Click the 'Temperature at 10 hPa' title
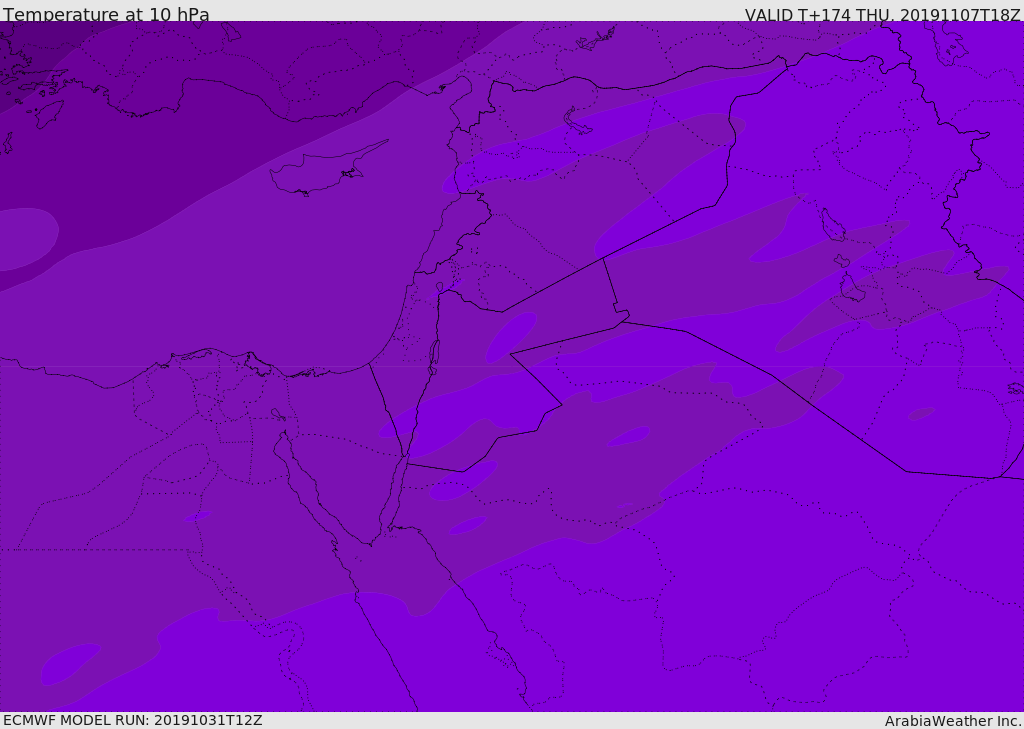This screenshot has height=729, width=1024. [x=106, y=14]
